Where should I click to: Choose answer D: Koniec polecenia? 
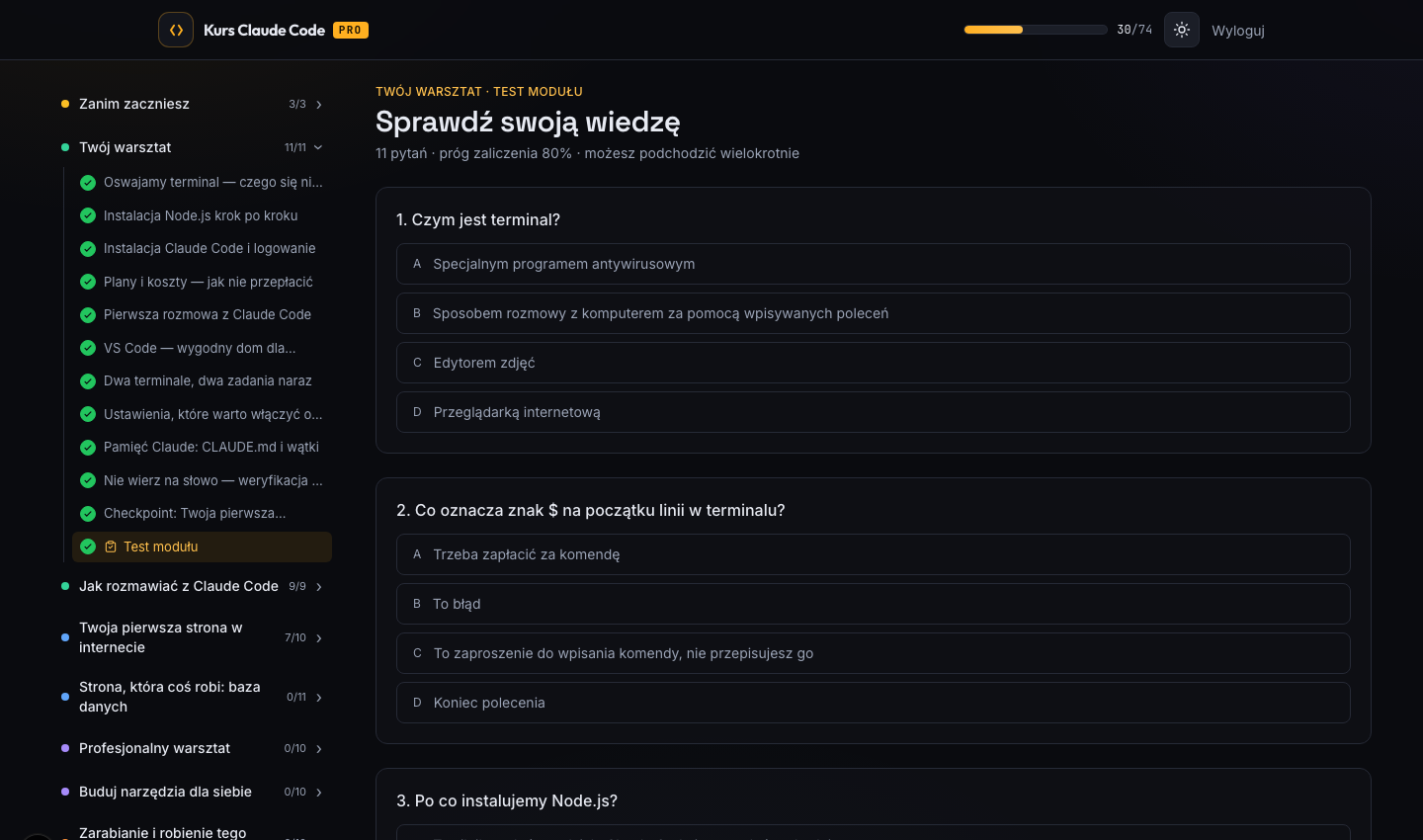(874, 703)
